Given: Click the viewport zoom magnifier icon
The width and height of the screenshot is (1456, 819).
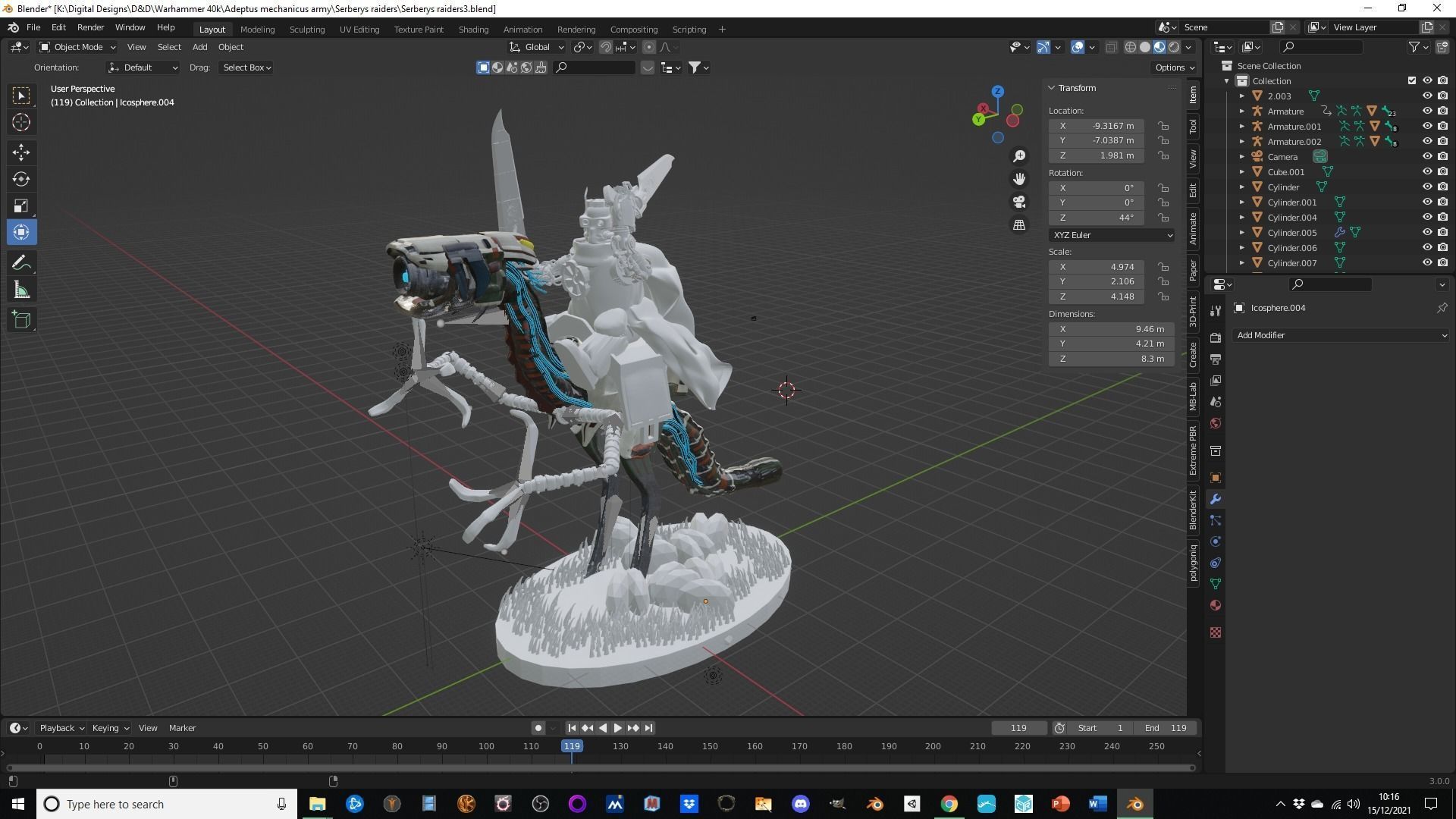Looking at the screenshot, I should (1019, 155).
